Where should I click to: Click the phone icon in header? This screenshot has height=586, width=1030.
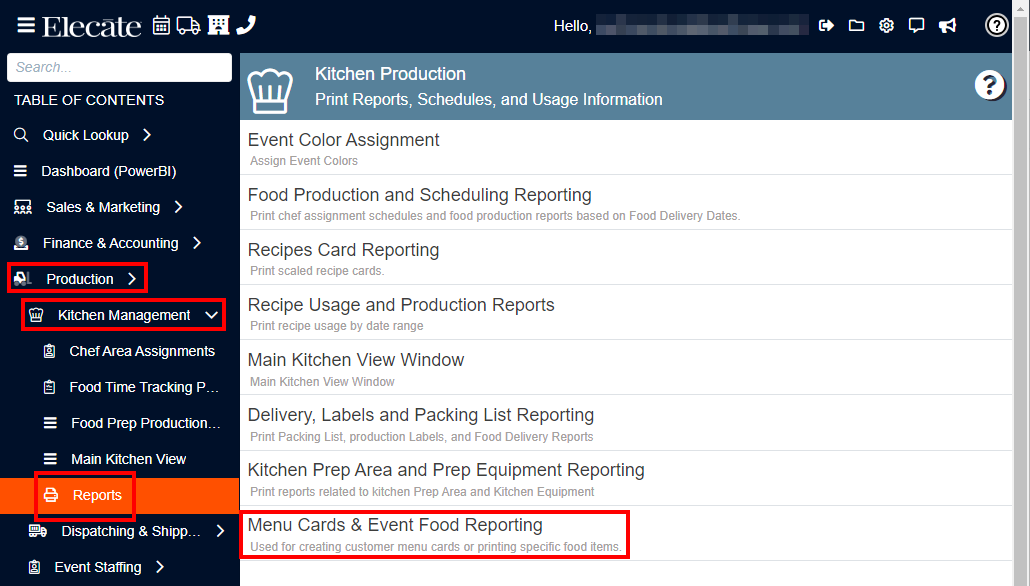246,25
